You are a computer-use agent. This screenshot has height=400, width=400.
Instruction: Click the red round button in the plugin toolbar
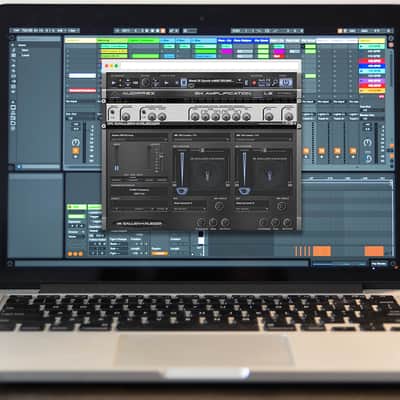254,82
